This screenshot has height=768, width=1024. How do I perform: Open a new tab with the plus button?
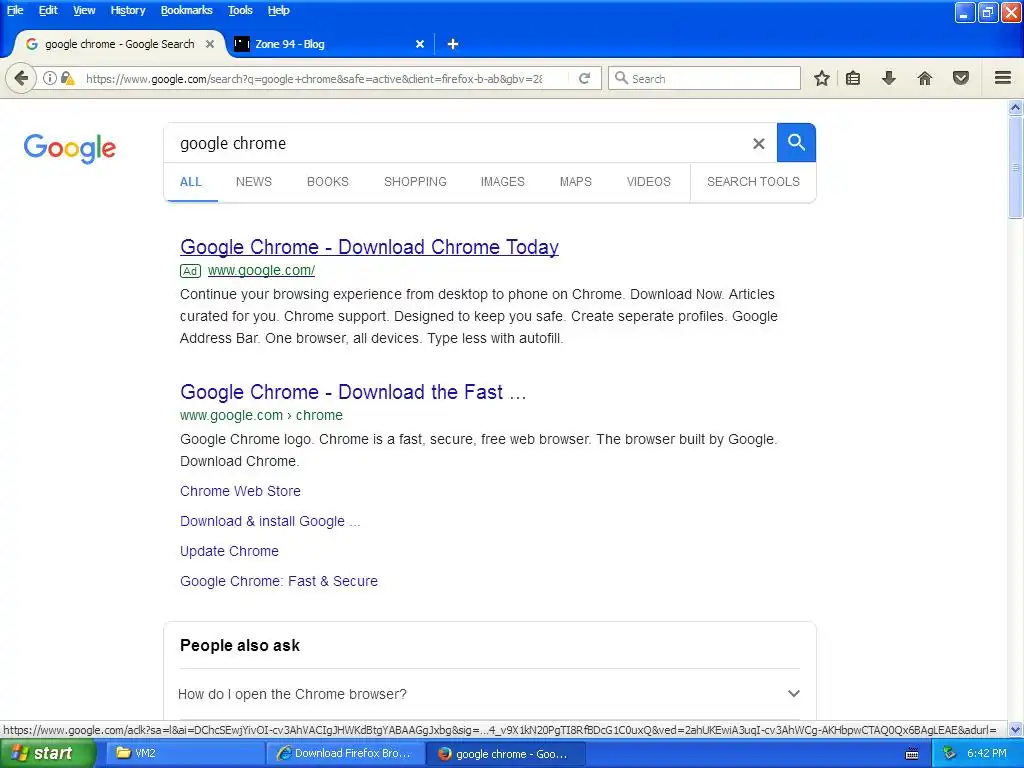[x=453, y=44]
